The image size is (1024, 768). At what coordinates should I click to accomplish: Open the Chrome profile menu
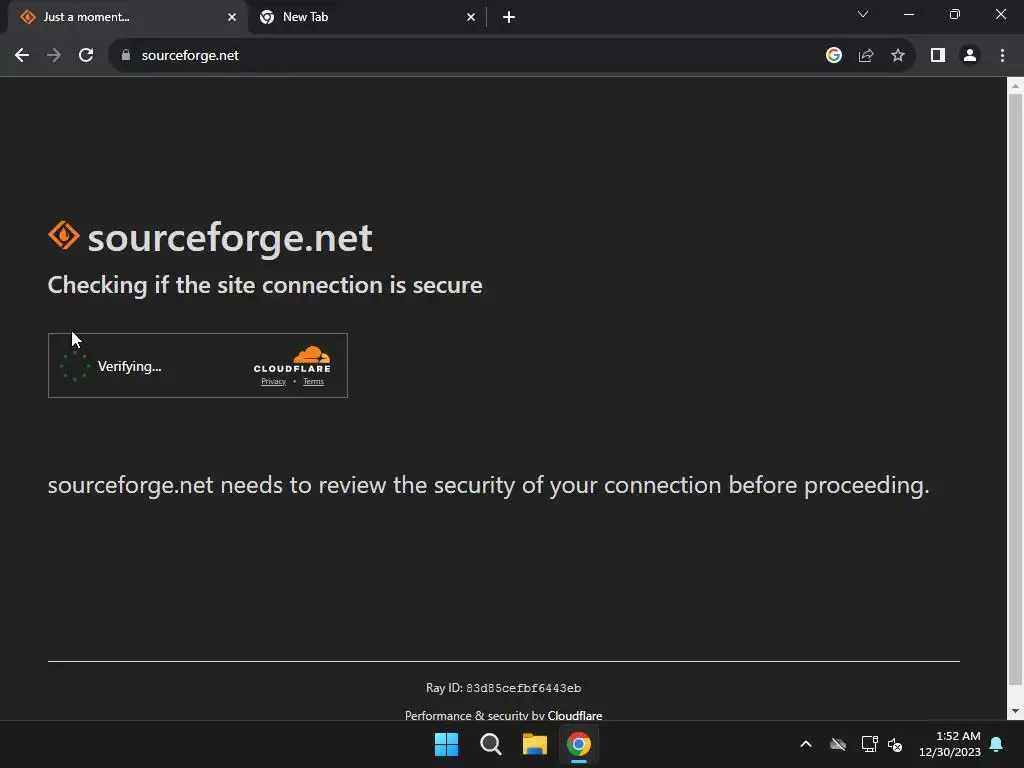pos(970,56)
